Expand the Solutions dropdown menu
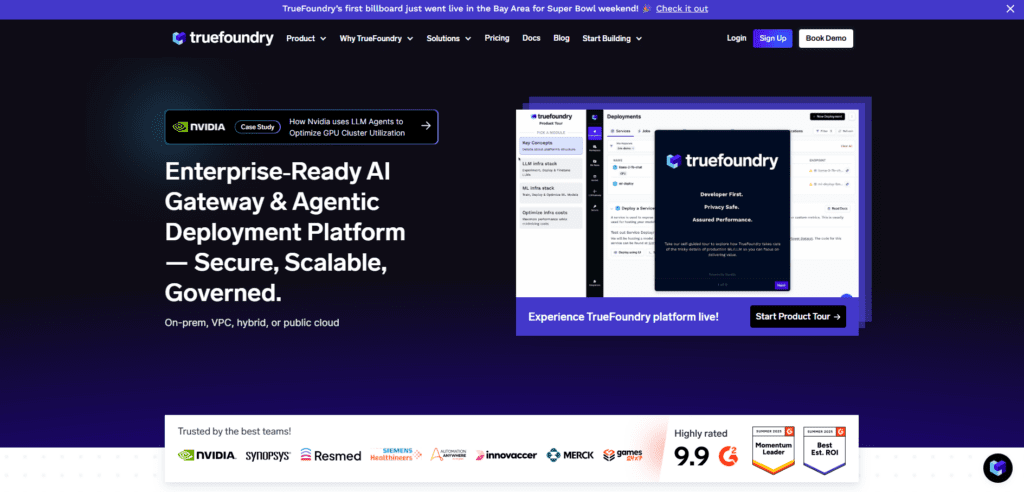The height and width of the screenshot is (492, 1024). point(449,39)
